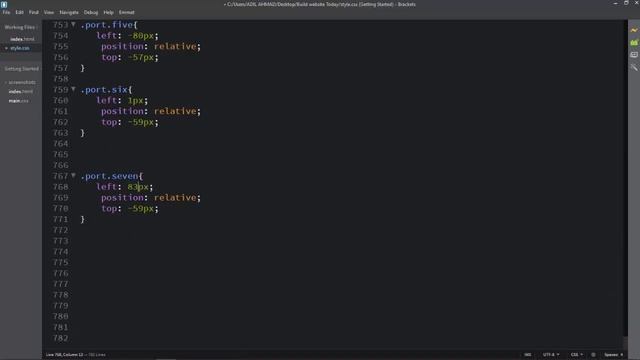
Task: Click the cursor position text in status bar
Action: coord(64,355)
